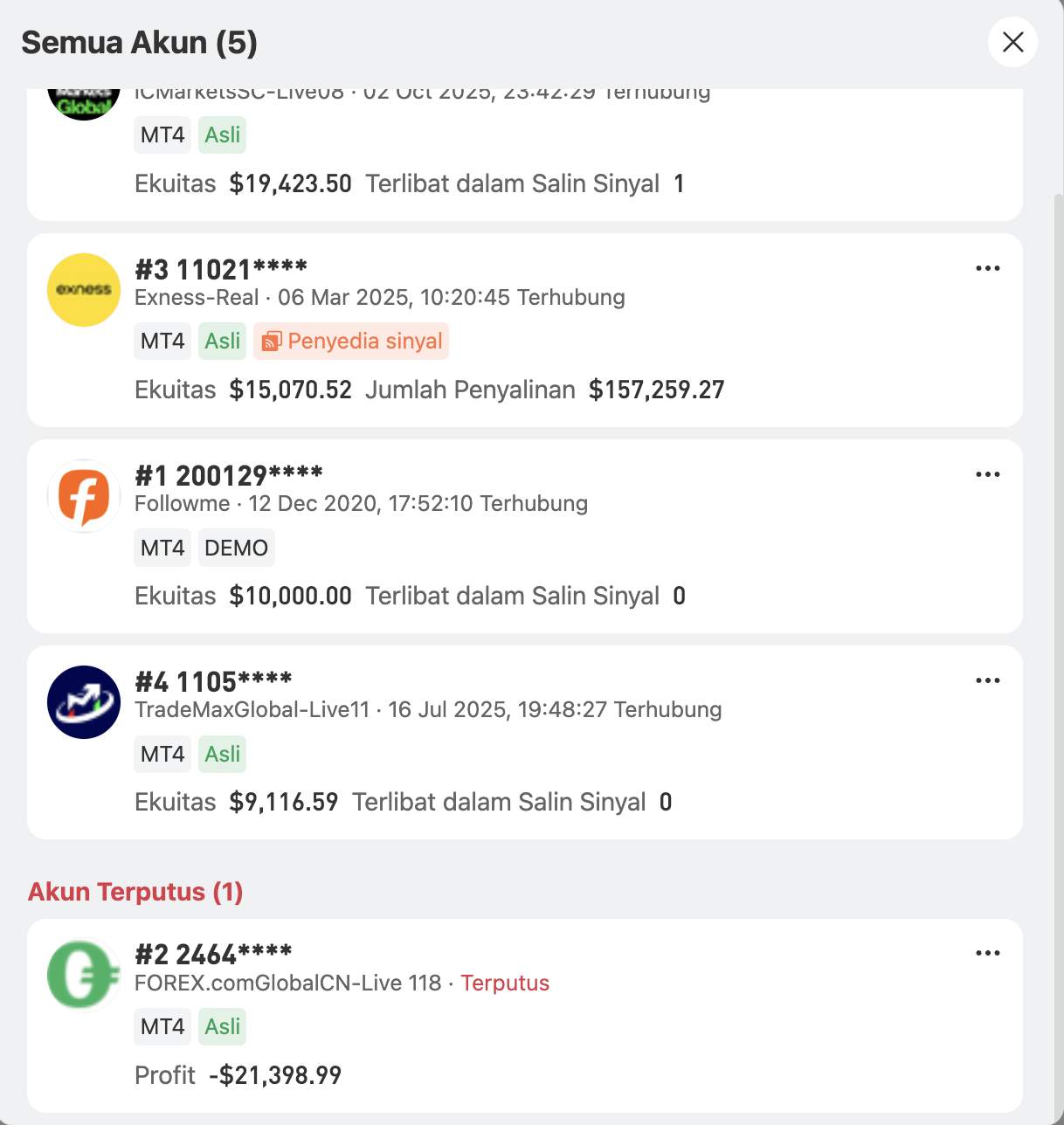Open options menu for TradeMaxGlobal account

[x=987, y=680]
